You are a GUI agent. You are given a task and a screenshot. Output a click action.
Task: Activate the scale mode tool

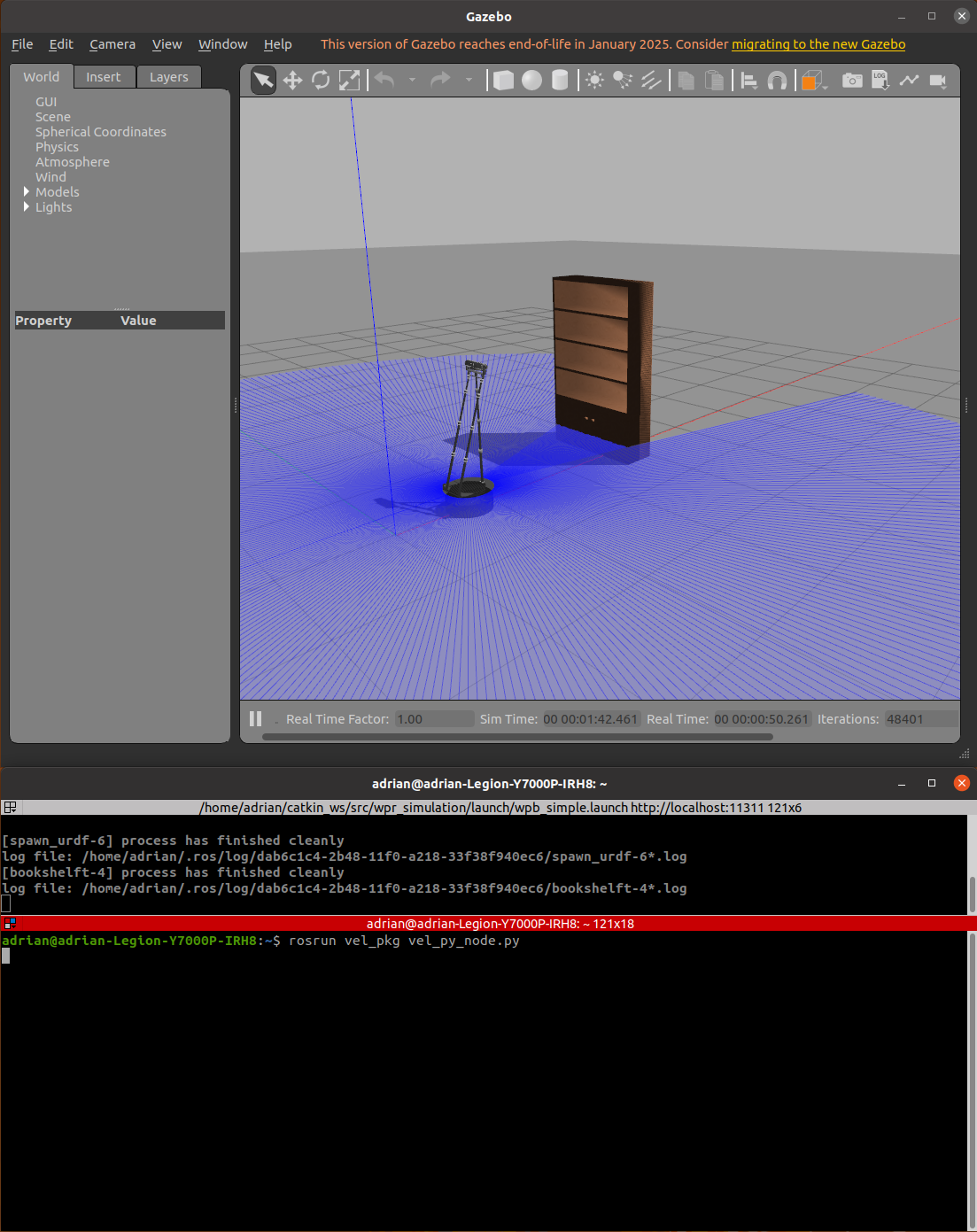(350, 81)
